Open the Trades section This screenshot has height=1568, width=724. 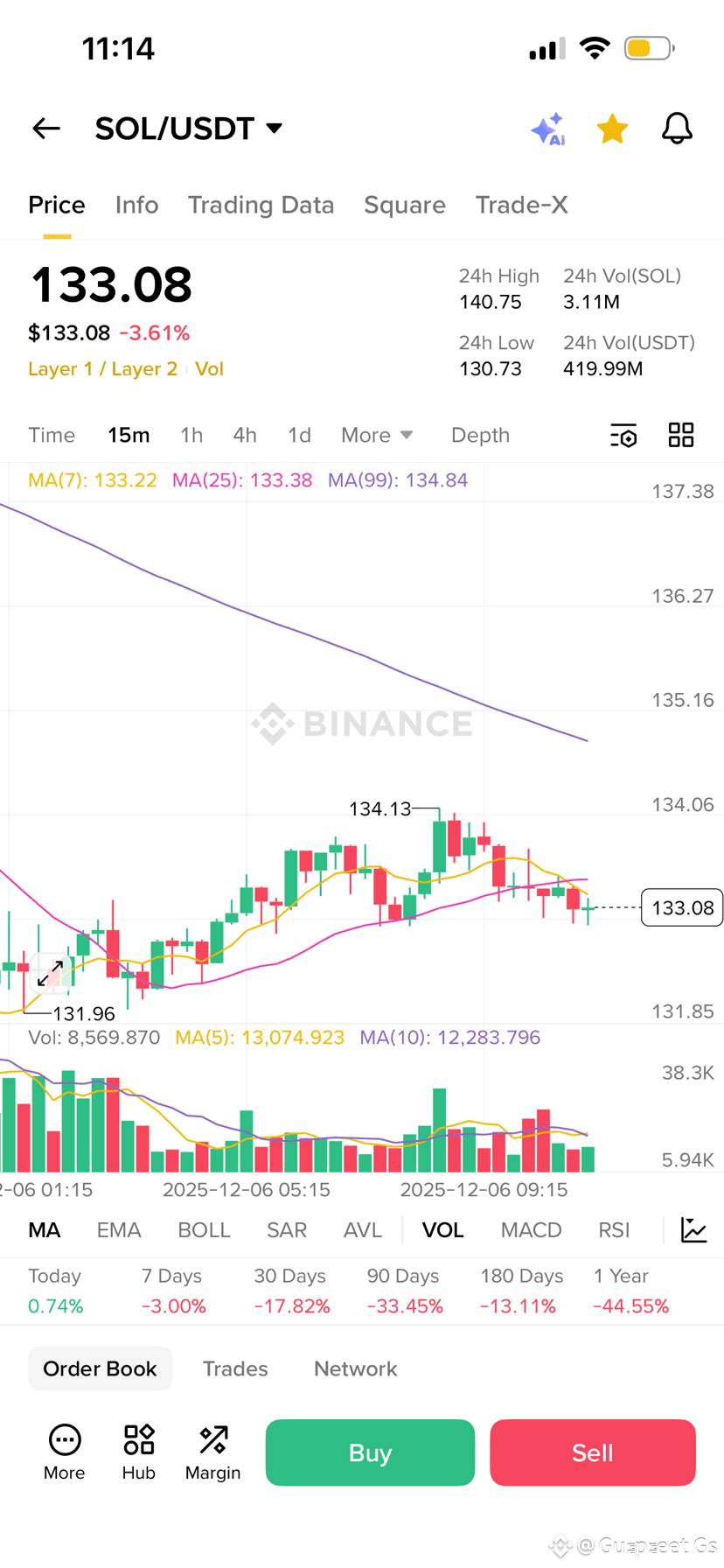[x=235, y=1368]
